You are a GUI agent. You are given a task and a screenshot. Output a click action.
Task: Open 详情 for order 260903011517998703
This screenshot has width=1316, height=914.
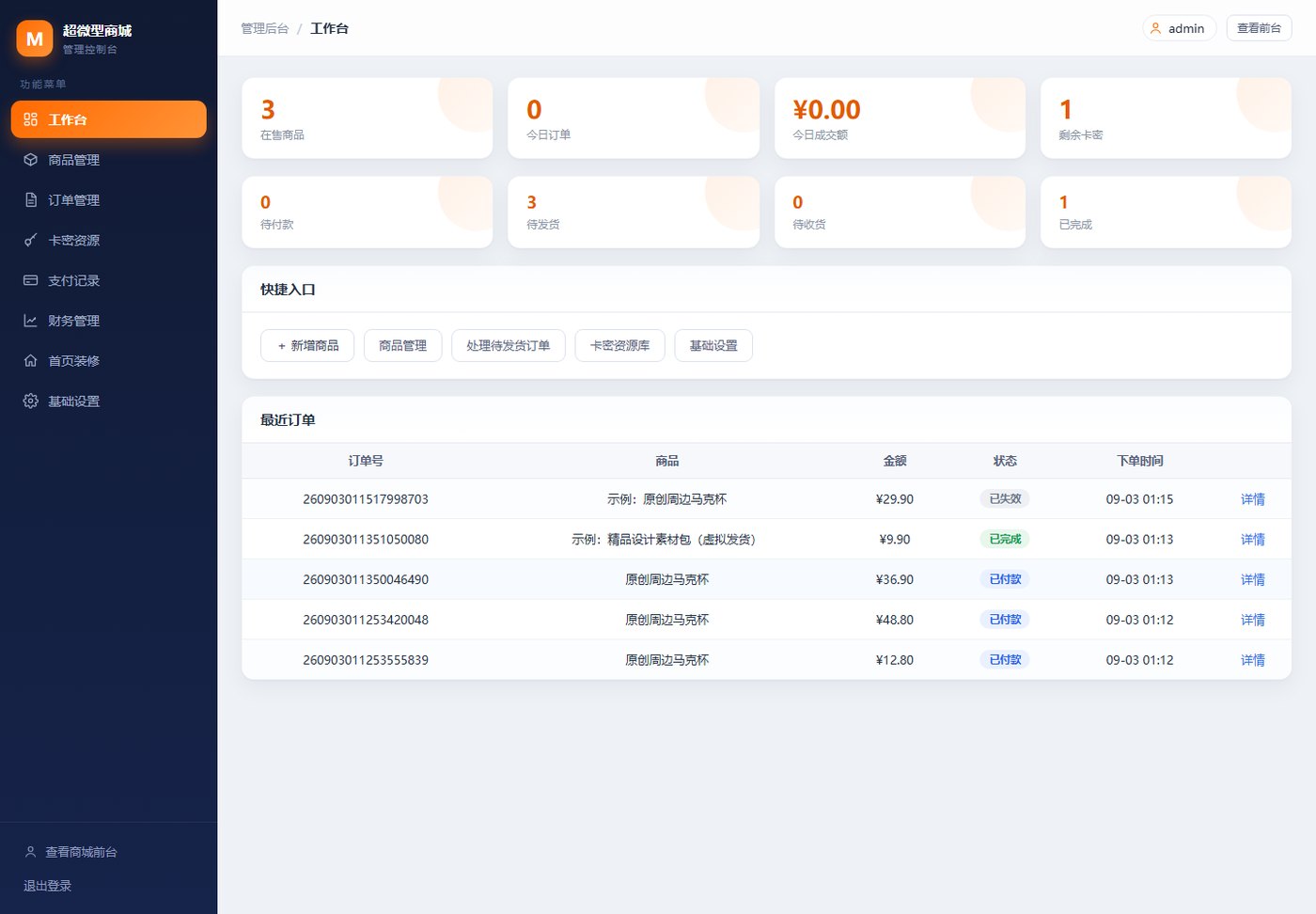1253,499
